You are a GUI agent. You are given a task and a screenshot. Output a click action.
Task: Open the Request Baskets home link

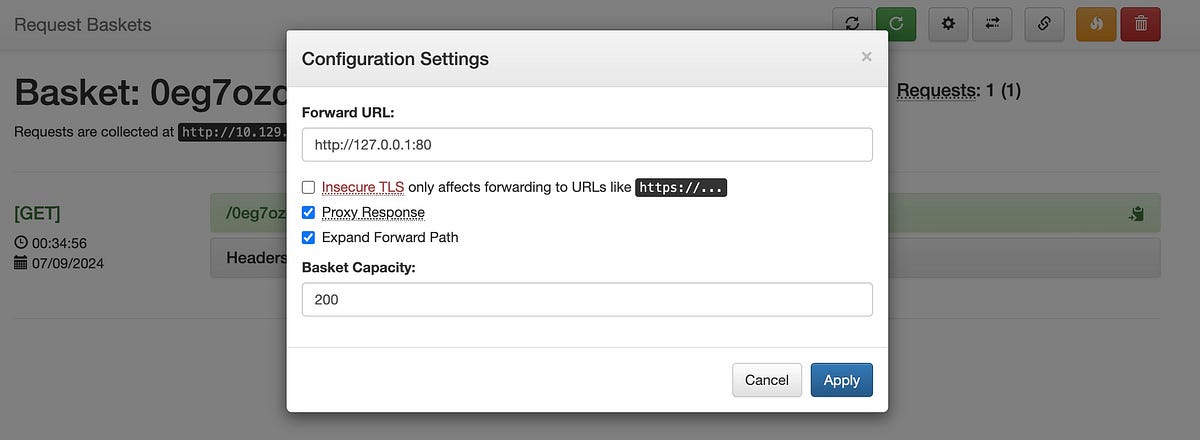[83, 24]
